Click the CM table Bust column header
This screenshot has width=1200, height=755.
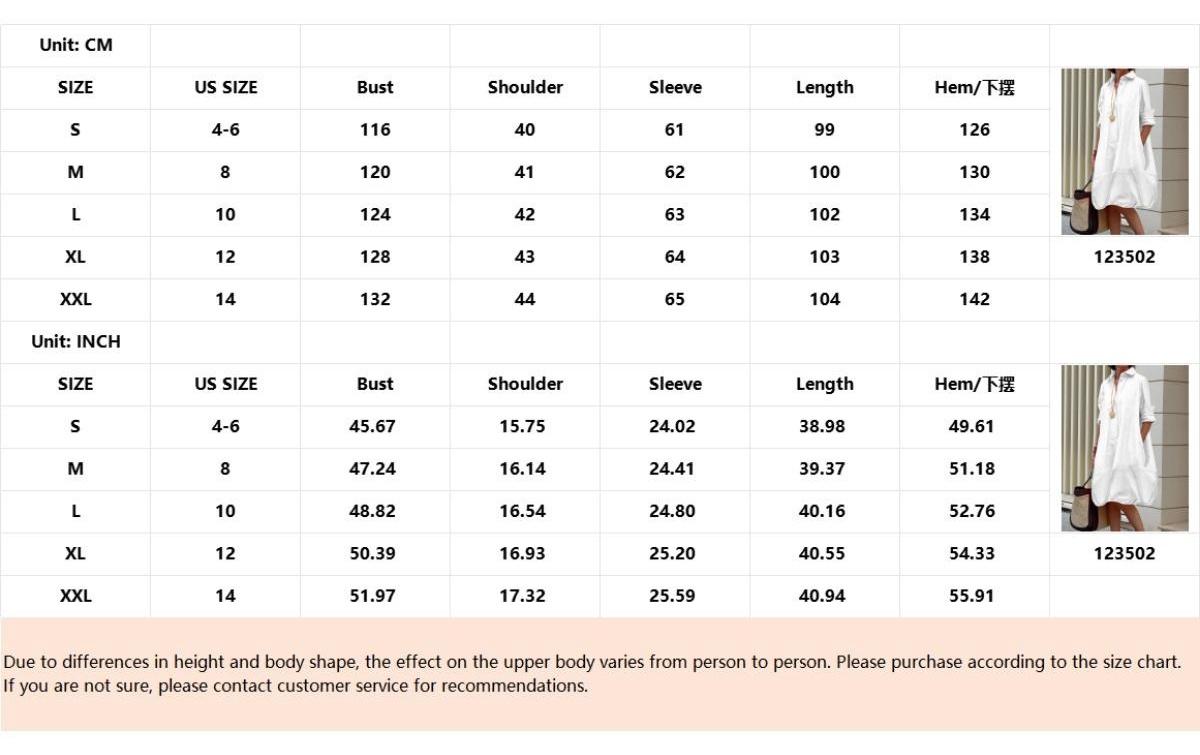point(375,87)
